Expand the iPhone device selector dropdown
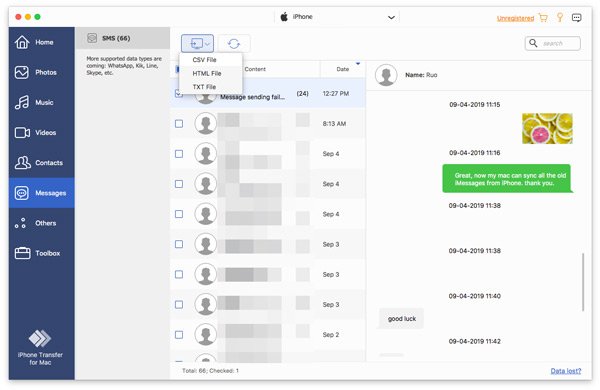This screenshot has height=390, width=600. click(391, 17)
